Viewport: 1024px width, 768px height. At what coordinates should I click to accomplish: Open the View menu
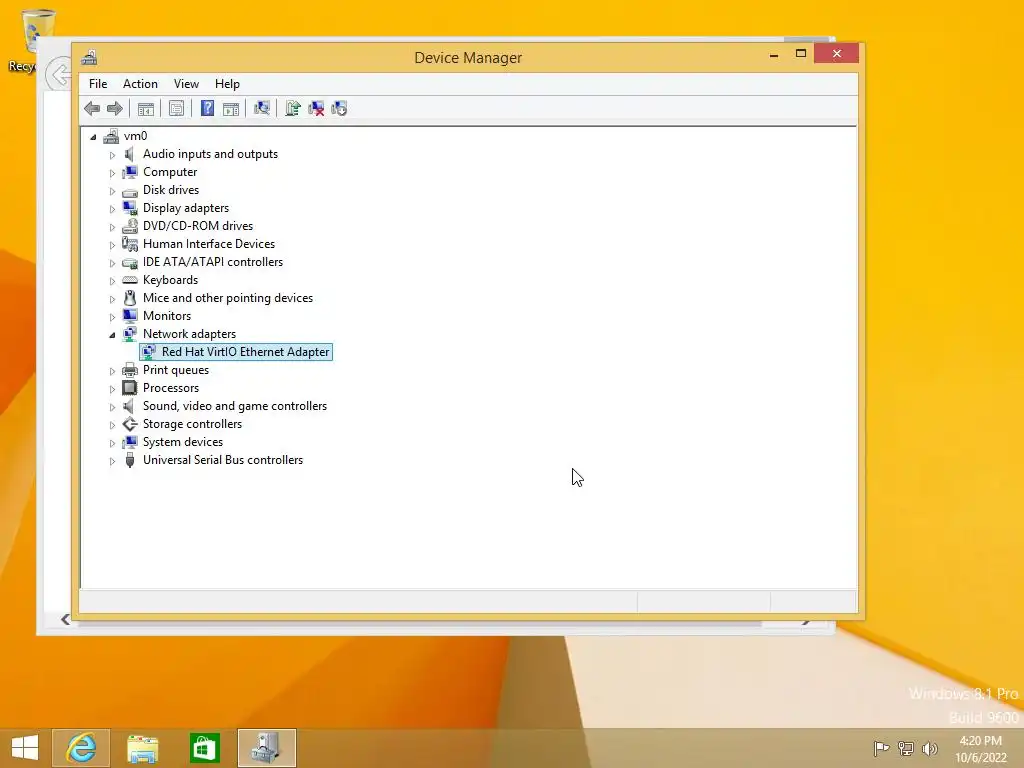pyautogui.click(x=186, y=84)
